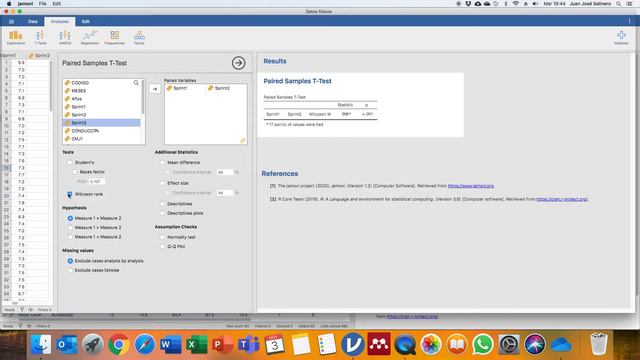Collapse the options panel with the arrow button
Viewport: 640px width, 360px height.
[x=238, y=63]
